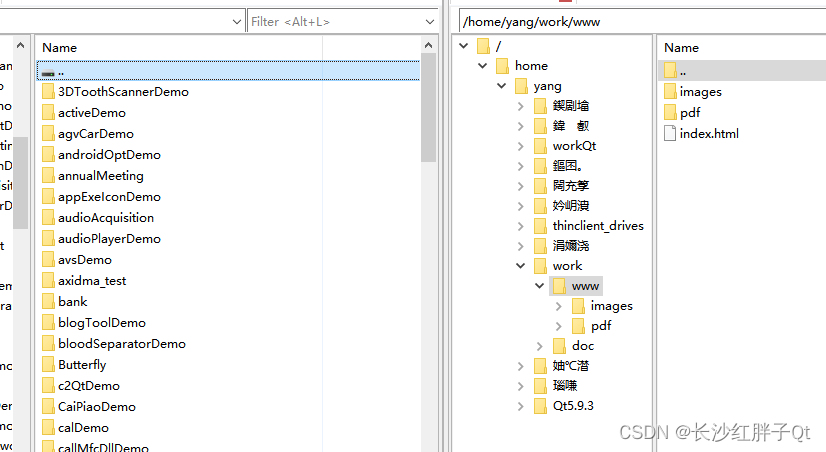
Task: Click the audioAcquisition folder icon
Action: (48, 218)
